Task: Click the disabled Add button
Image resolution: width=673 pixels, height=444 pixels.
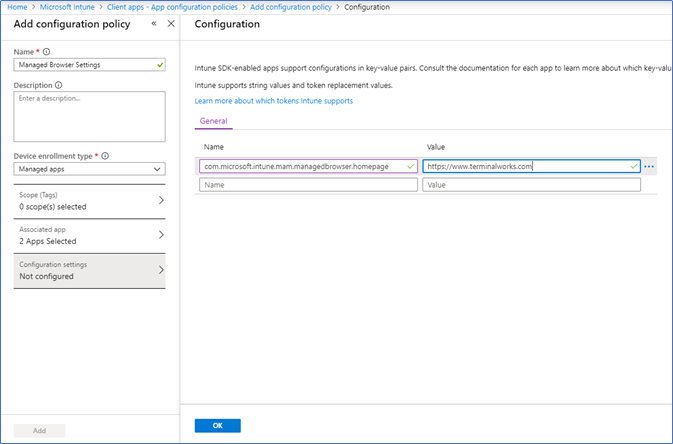Action: (39, 430)
